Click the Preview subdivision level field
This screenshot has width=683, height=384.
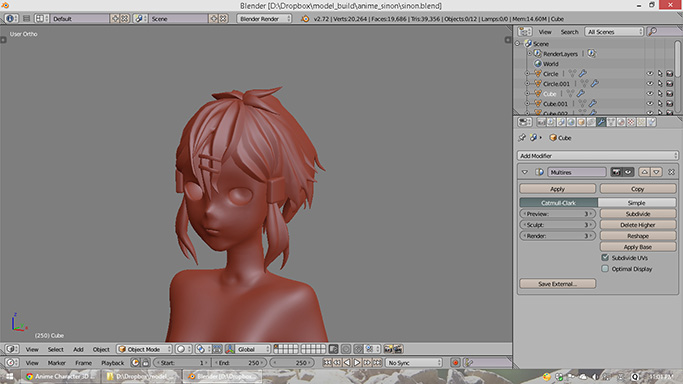click(x=558, y=214)
